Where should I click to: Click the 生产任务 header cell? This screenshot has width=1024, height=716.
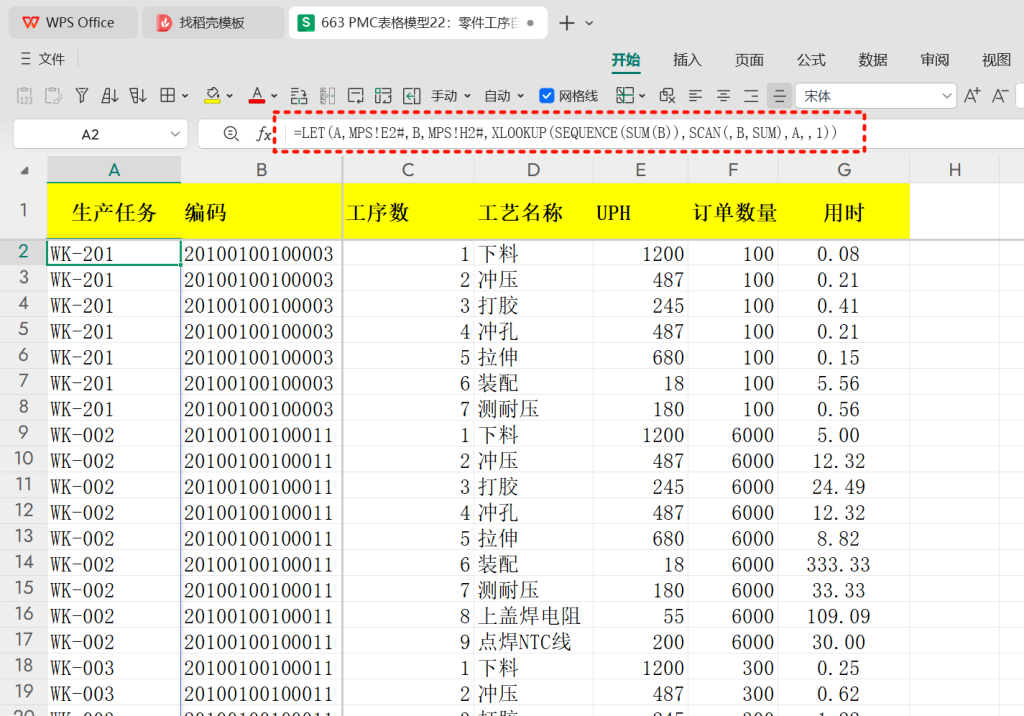click(114, 212)
